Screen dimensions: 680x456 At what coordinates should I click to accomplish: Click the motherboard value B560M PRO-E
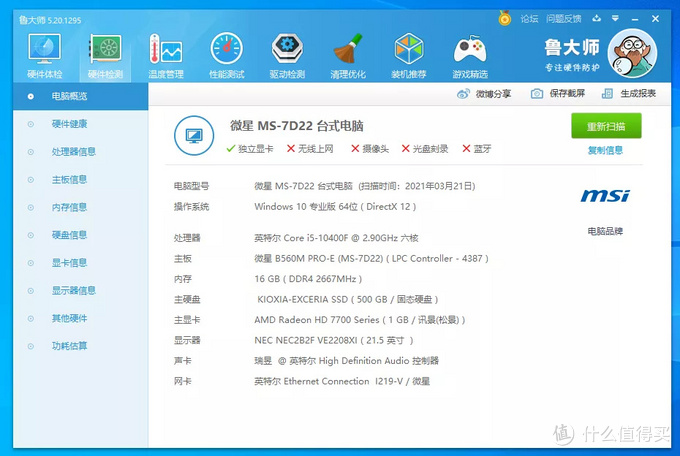[x=371, y=259]
